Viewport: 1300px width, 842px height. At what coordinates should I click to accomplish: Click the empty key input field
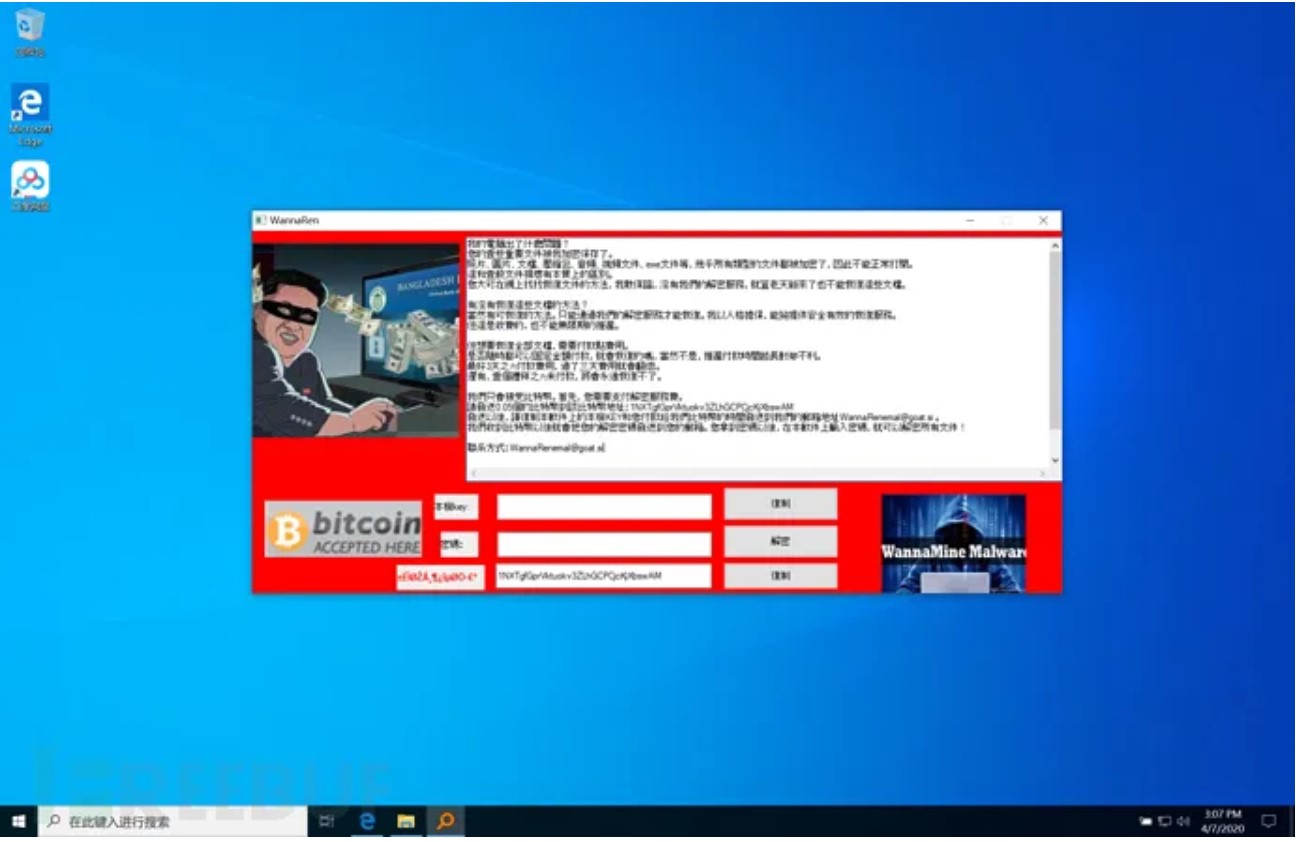coord(604,507)
